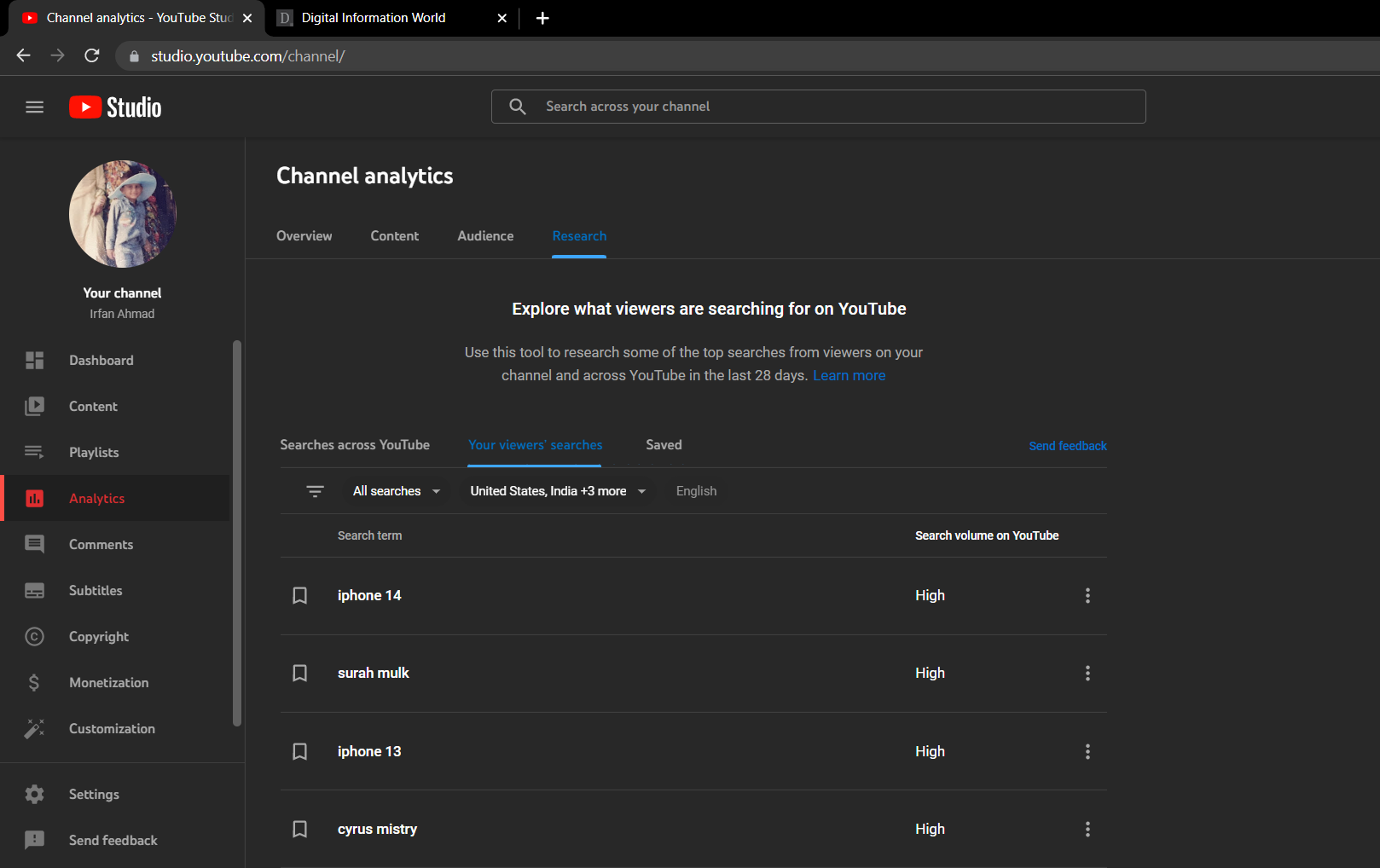Click the sidebar Send feedback icon
The height and width of the screenshot is (868, 1380).
point(34,841)
